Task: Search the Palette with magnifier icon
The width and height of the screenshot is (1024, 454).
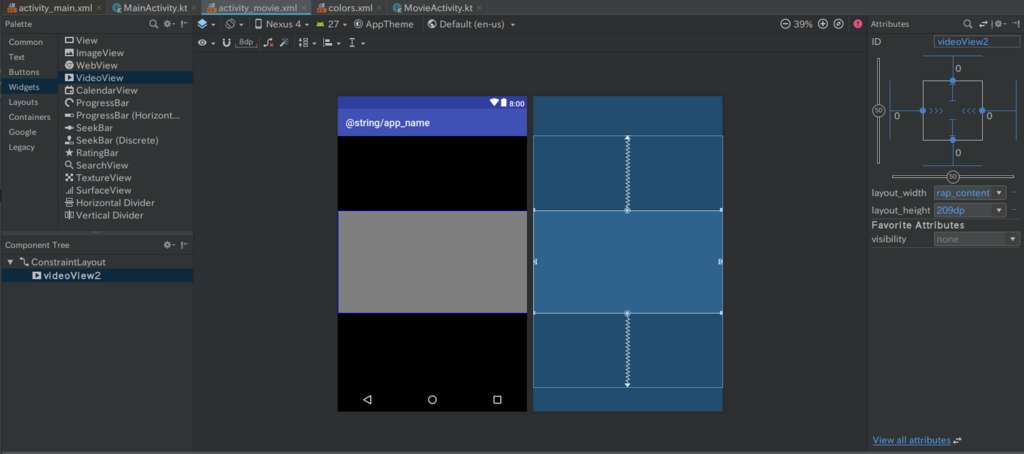Action: 153,24
